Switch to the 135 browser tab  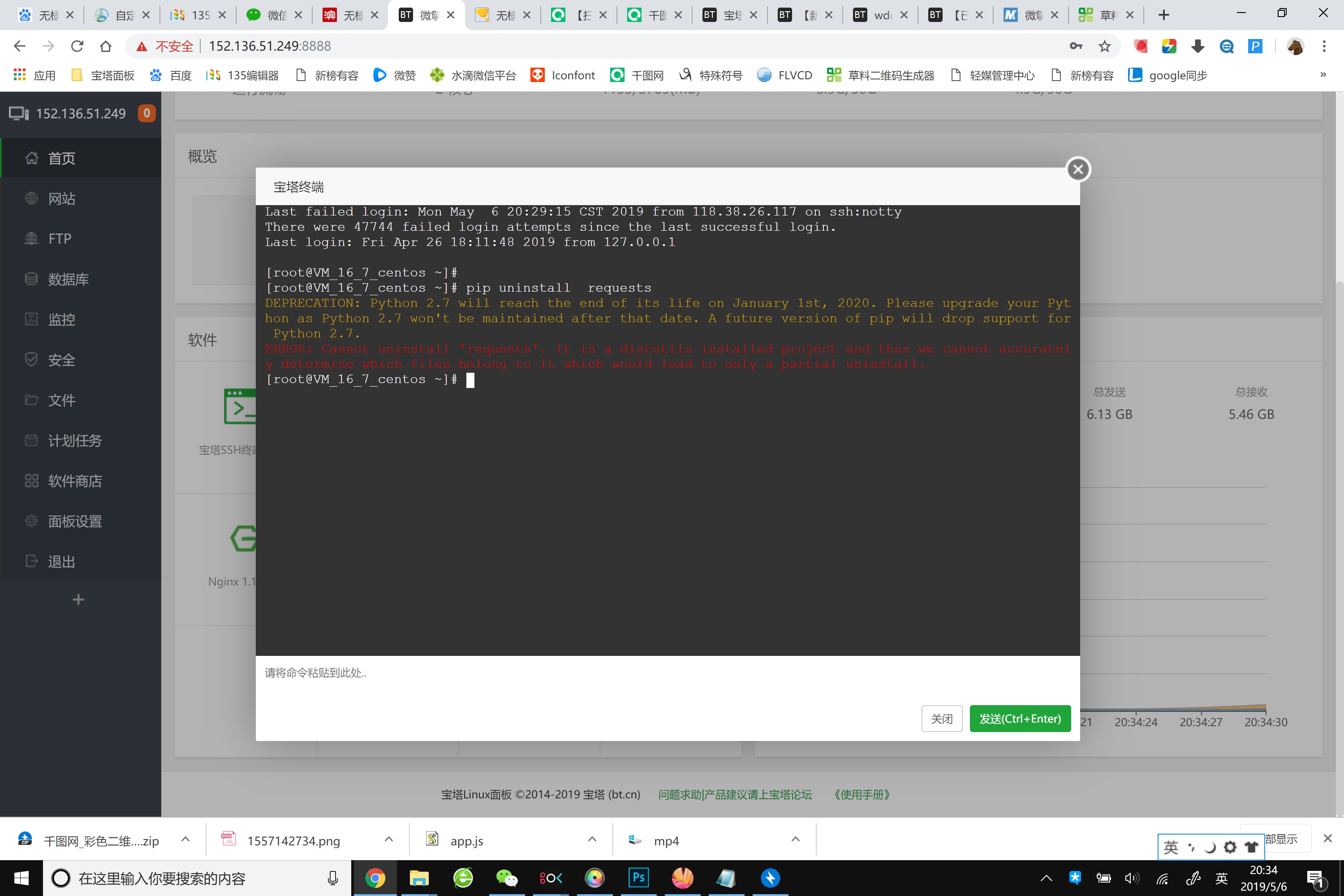point(198,15)
